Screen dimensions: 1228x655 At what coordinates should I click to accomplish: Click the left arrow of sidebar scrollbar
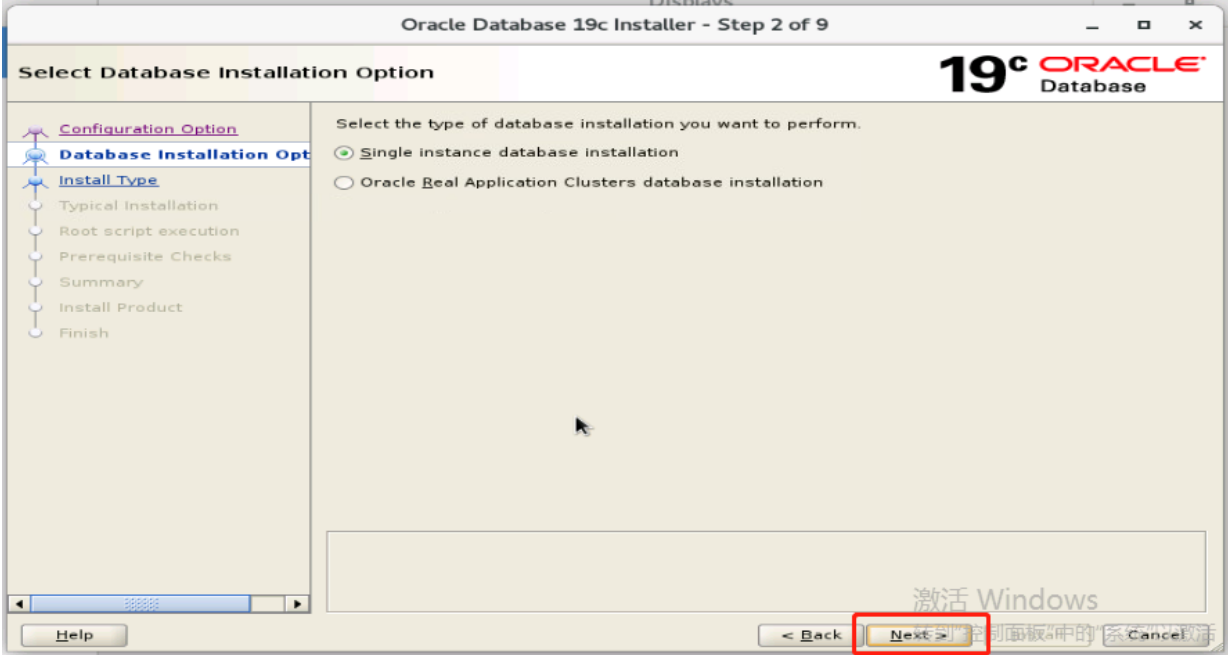(x=18, y=604)
